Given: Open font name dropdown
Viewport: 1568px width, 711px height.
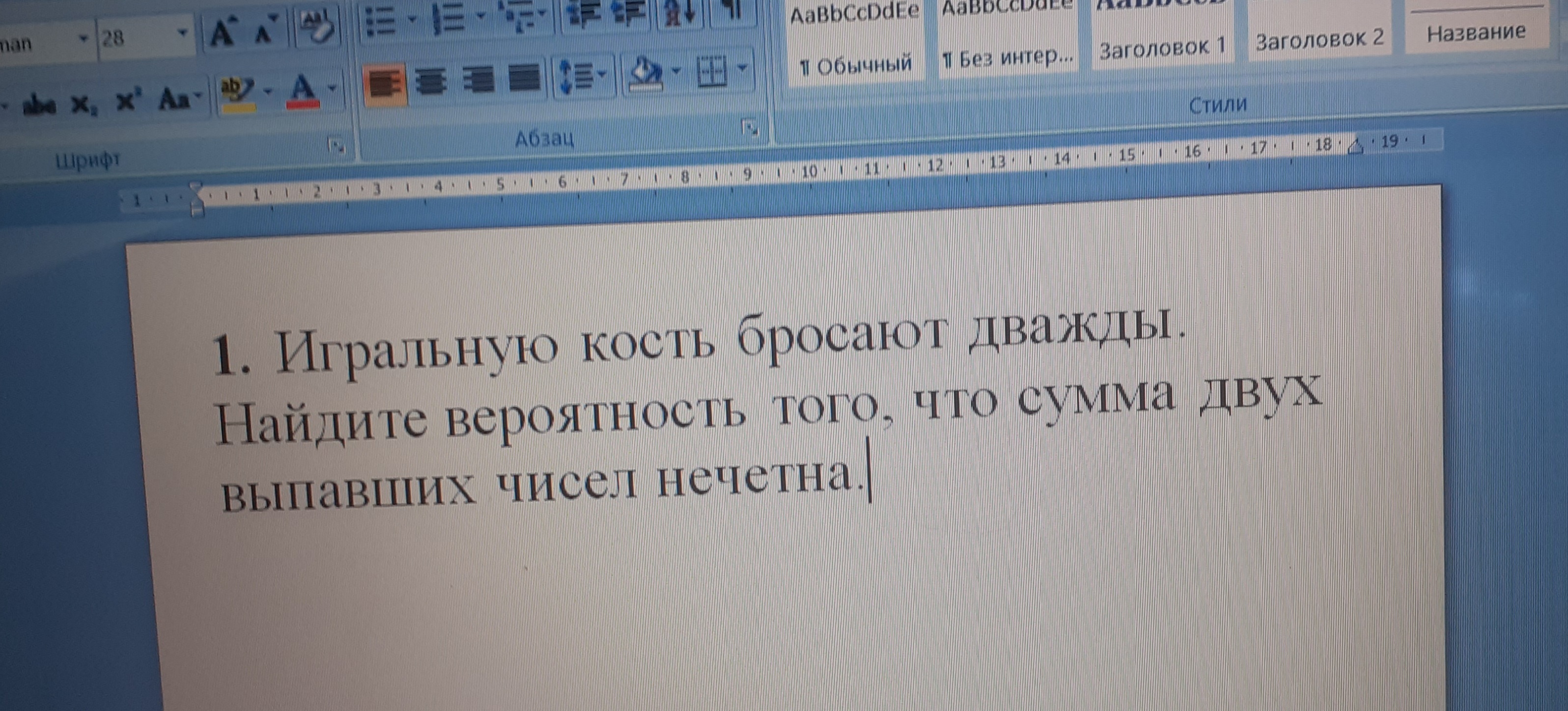Looking at the screenshot, I should coord(84,39).
